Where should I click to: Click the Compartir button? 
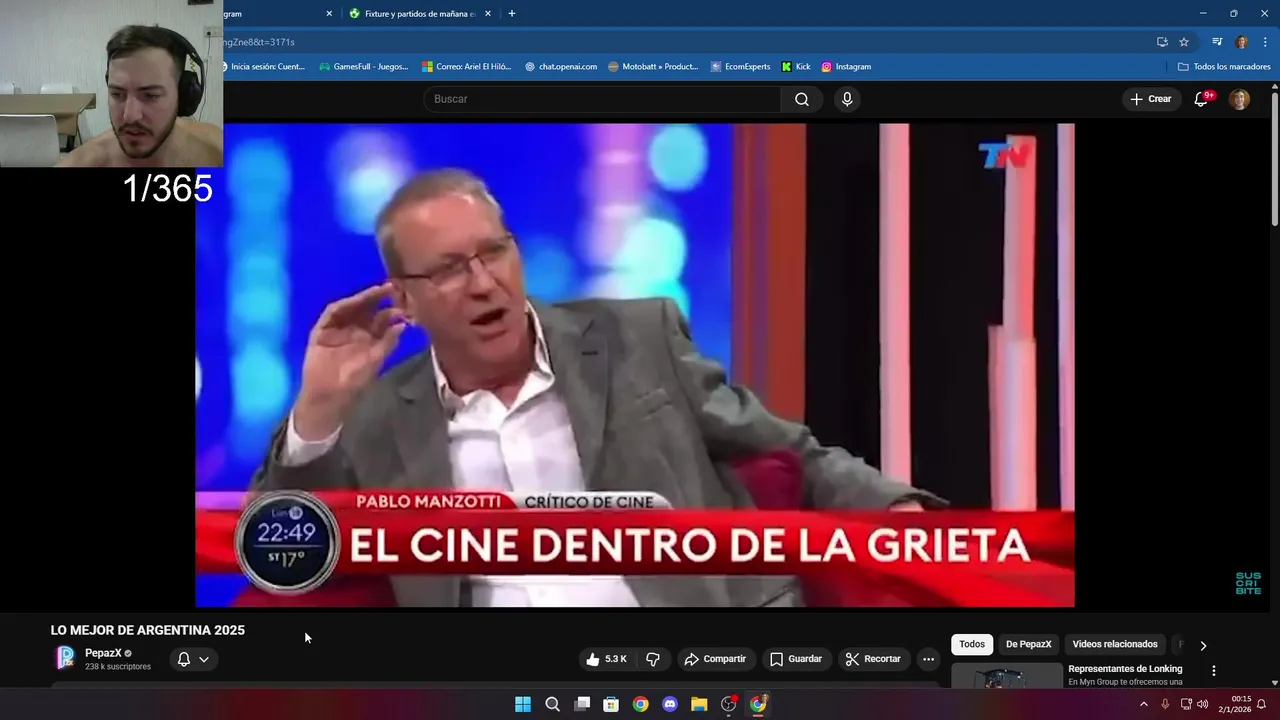(x=715, y=659)
